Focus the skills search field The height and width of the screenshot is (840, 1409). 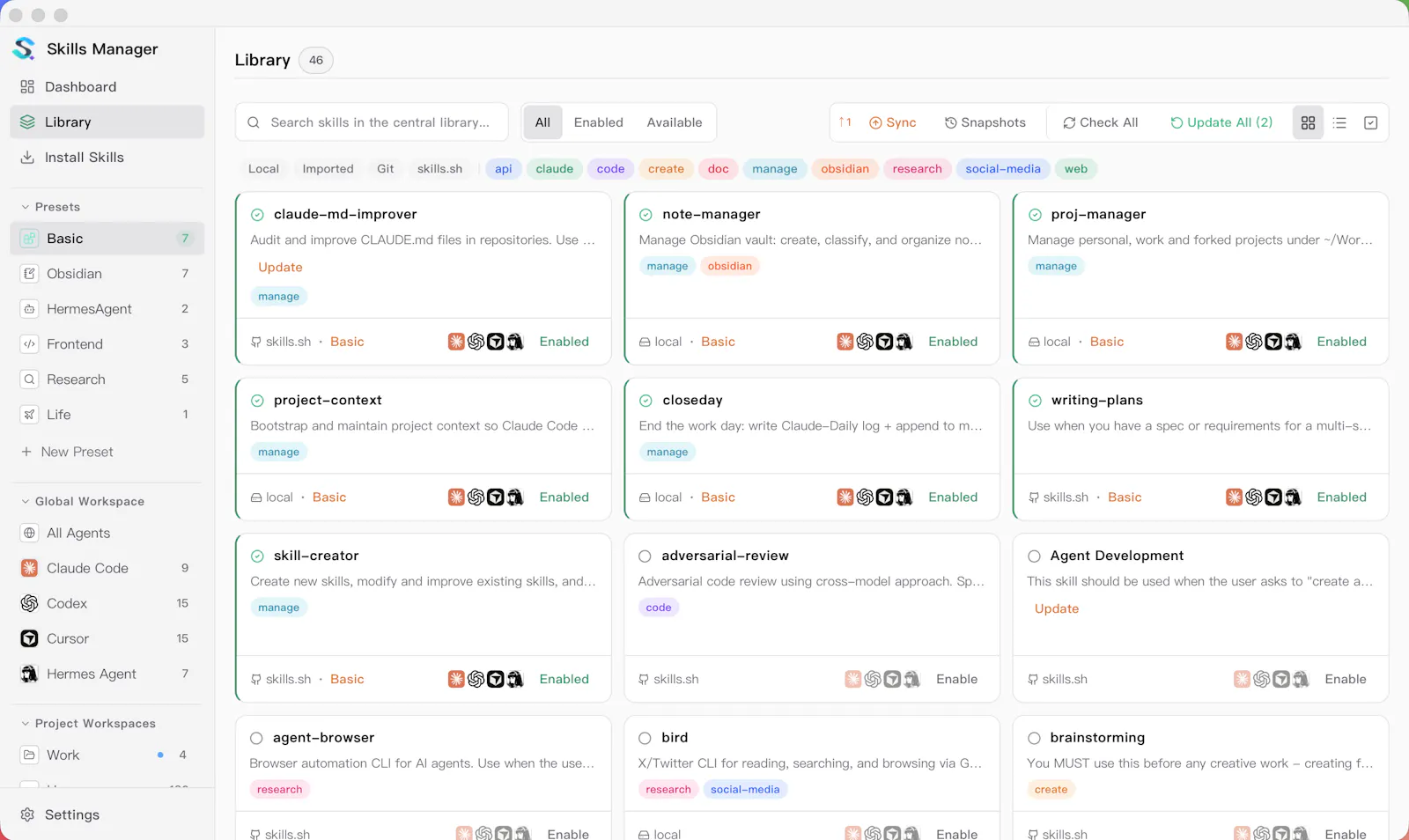pos(372,122)
